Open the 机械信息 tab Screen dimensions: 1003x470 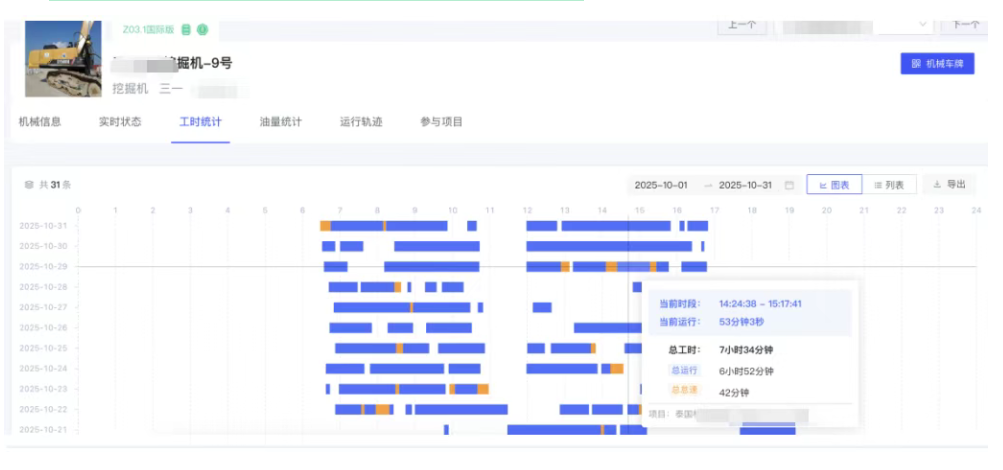click(40, 123)
